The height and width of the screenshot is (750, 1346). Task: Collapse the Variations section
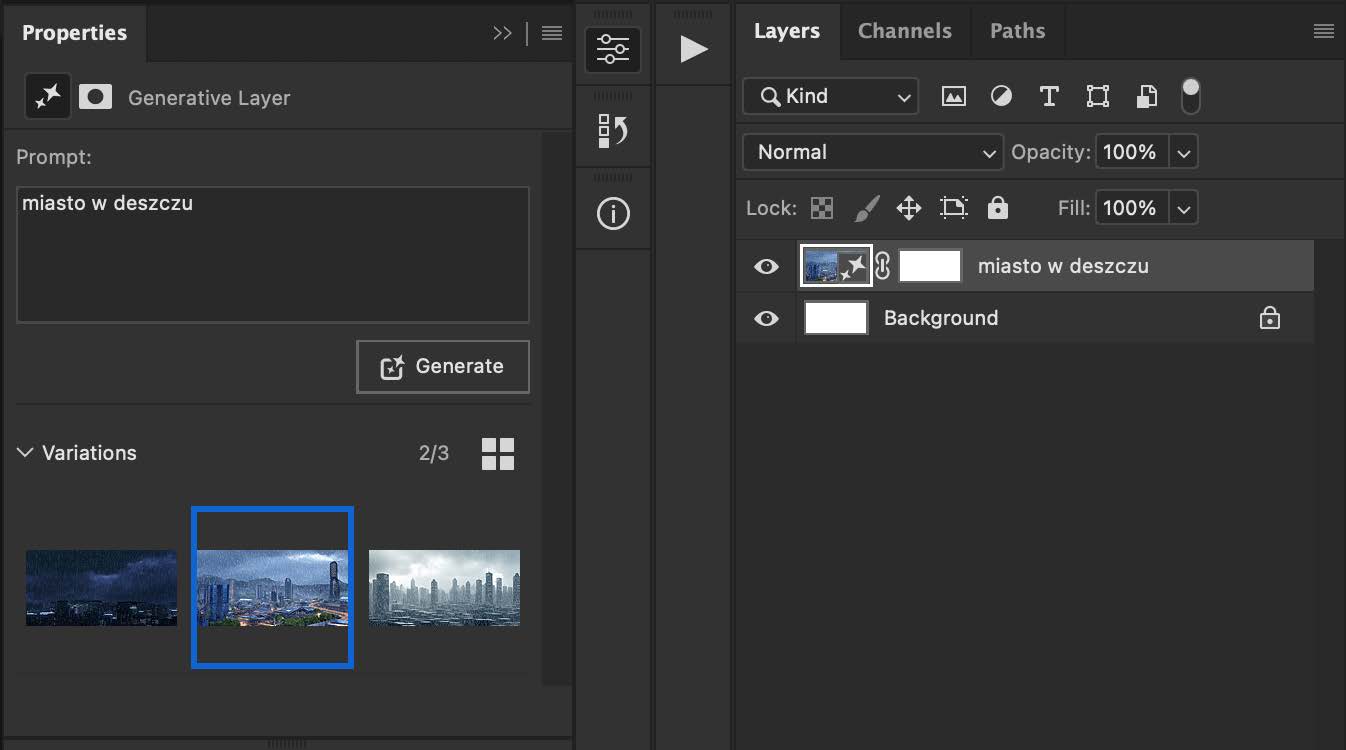(25, 453)
